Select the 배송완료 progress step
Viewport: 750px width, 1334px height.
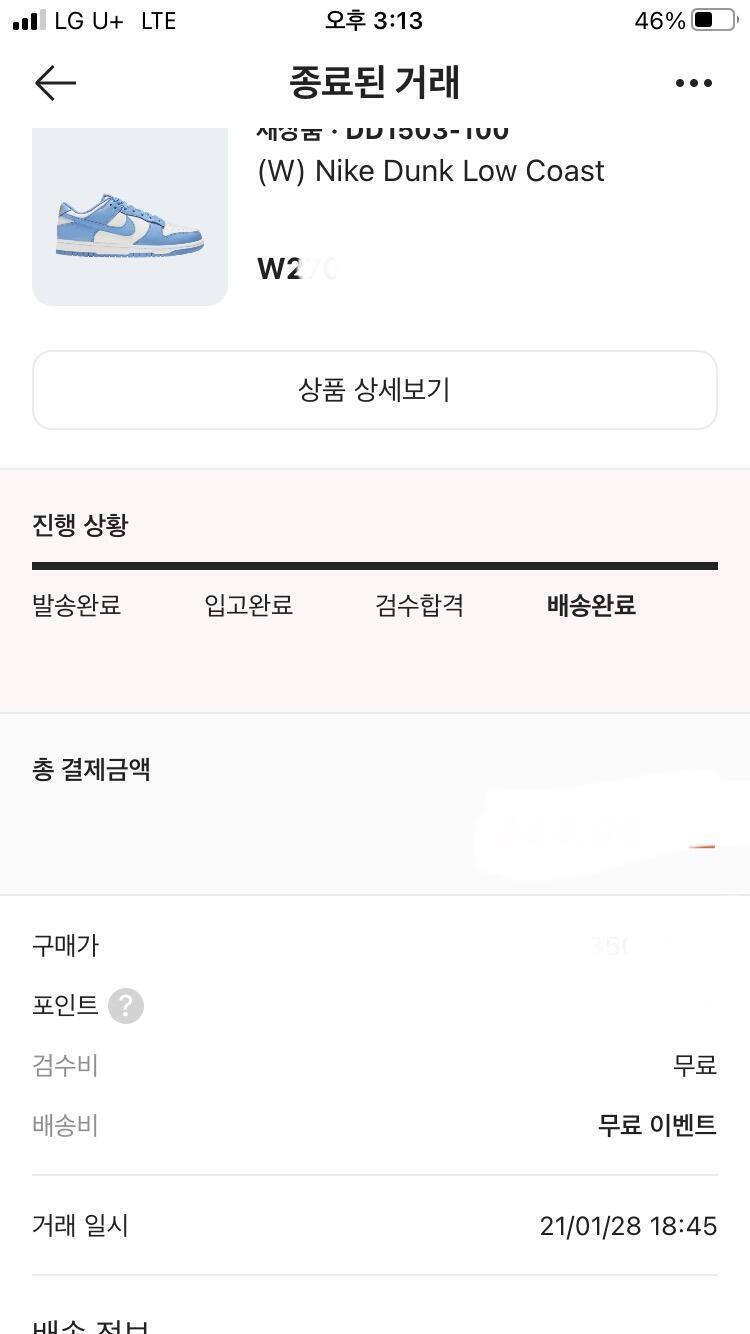click(x=591, y=605)
